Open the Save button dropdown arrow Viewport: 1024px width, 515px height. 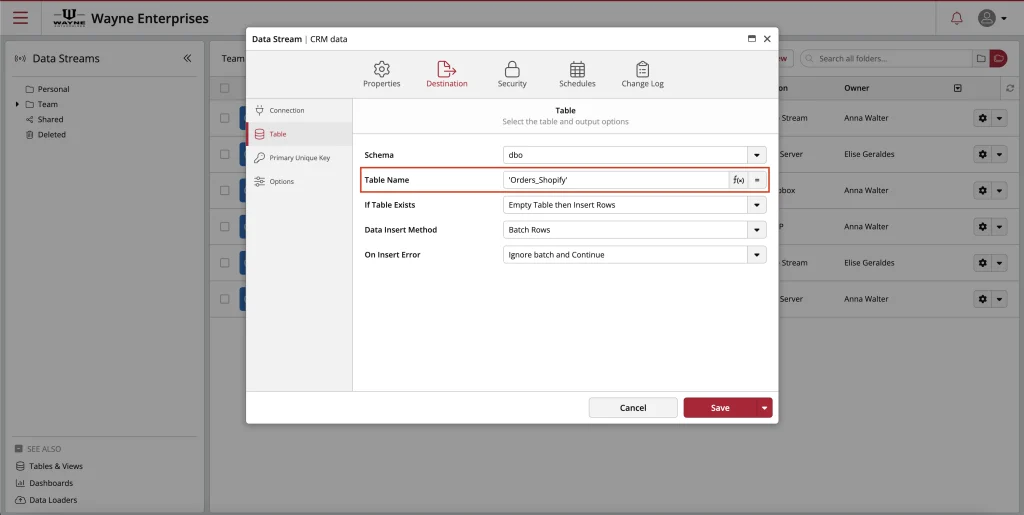coord(765,407)
